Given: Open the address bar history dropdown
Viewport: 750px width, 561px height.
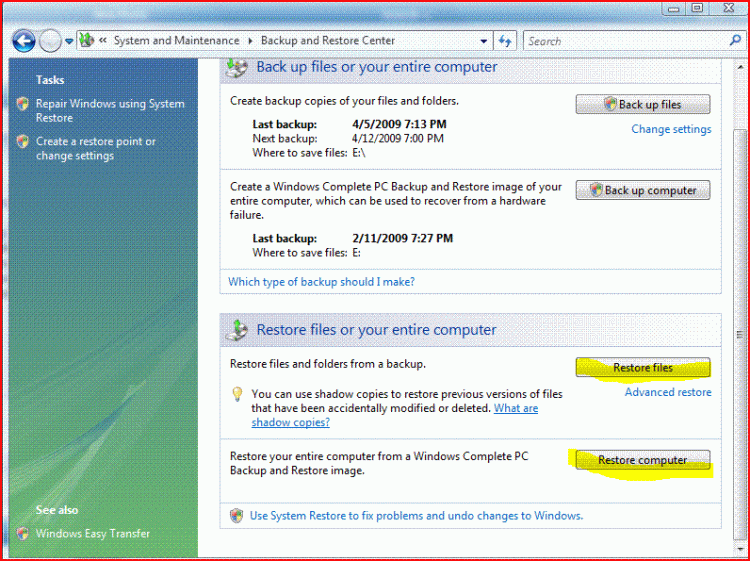Looking at the screenshot, I should coord(484,42).
